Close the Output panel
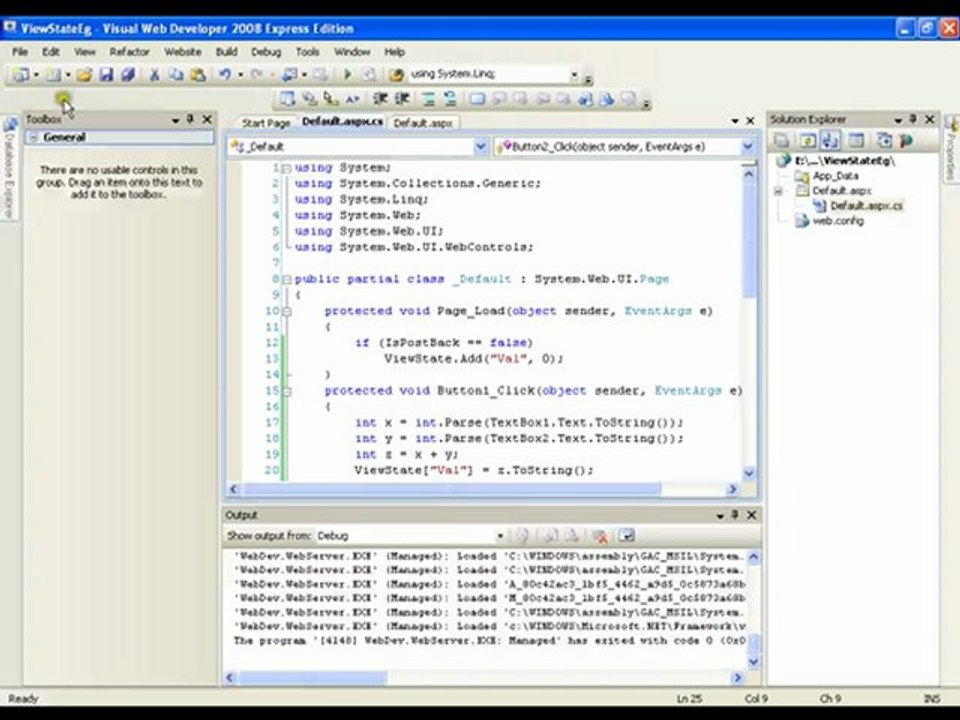 [751, 515]
